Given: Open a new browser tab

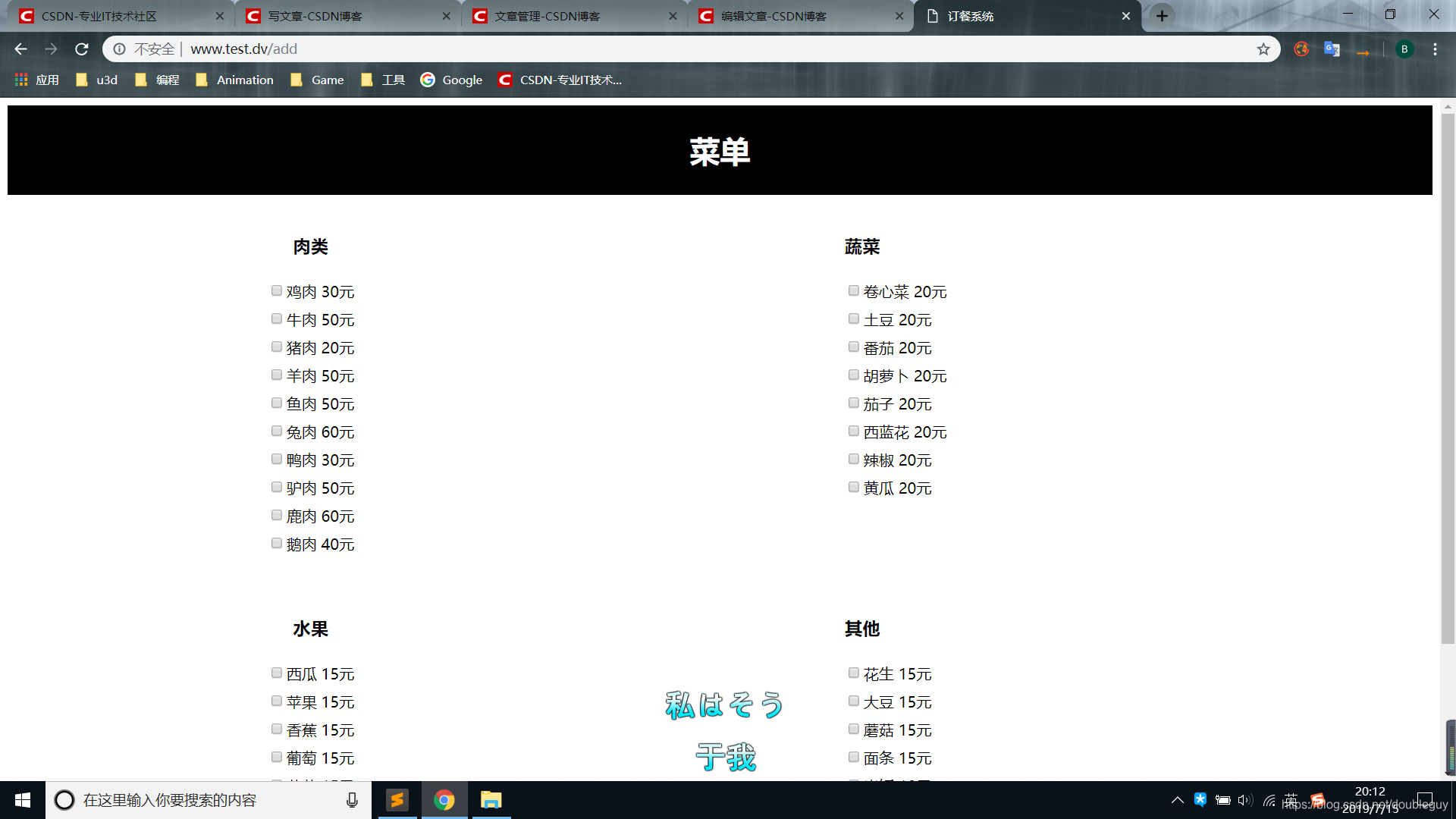Looking at the screenshot, I should coord(1162,16).
